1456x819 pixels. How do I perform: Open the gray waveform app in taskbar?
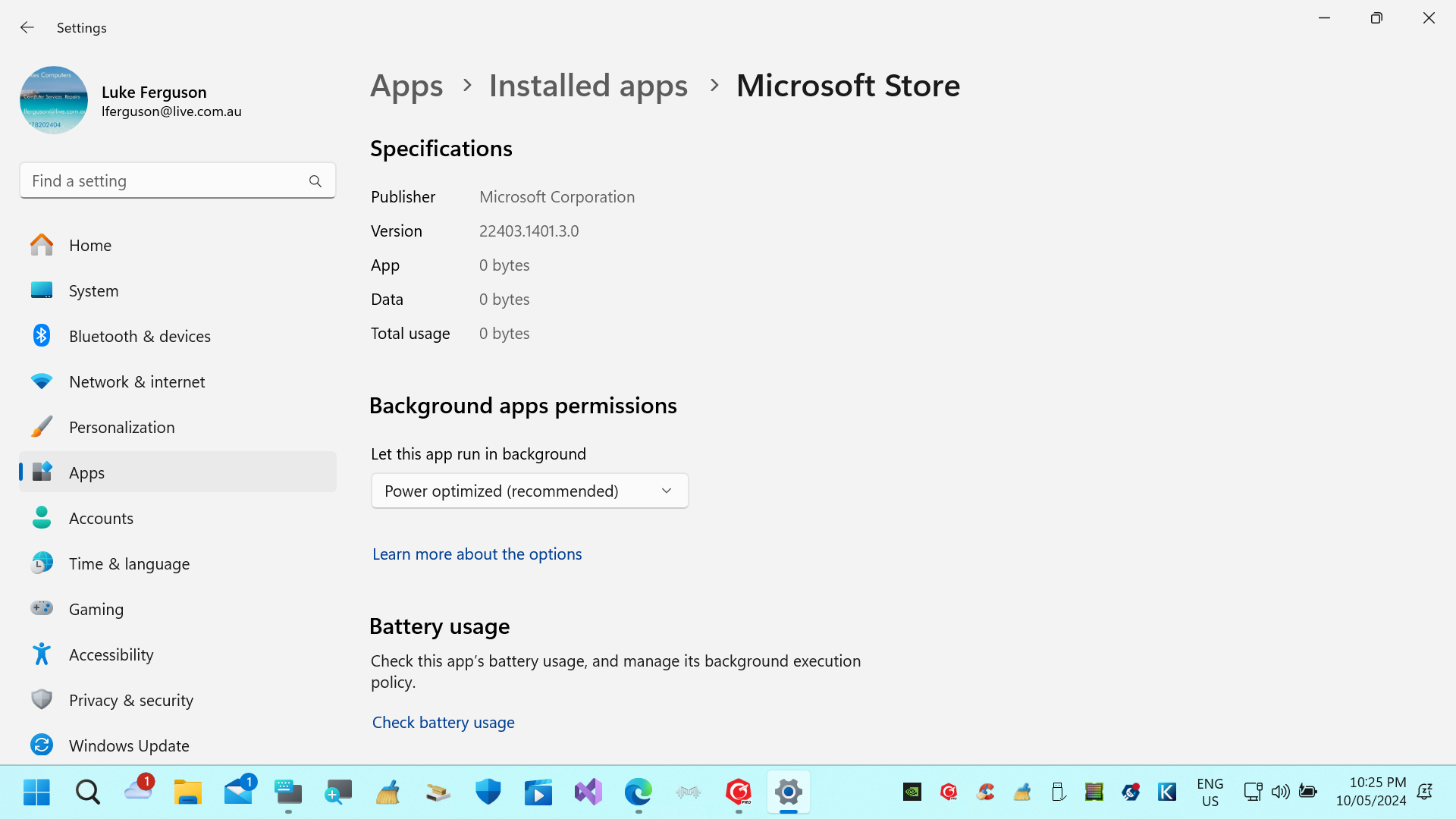pos(689,792)
